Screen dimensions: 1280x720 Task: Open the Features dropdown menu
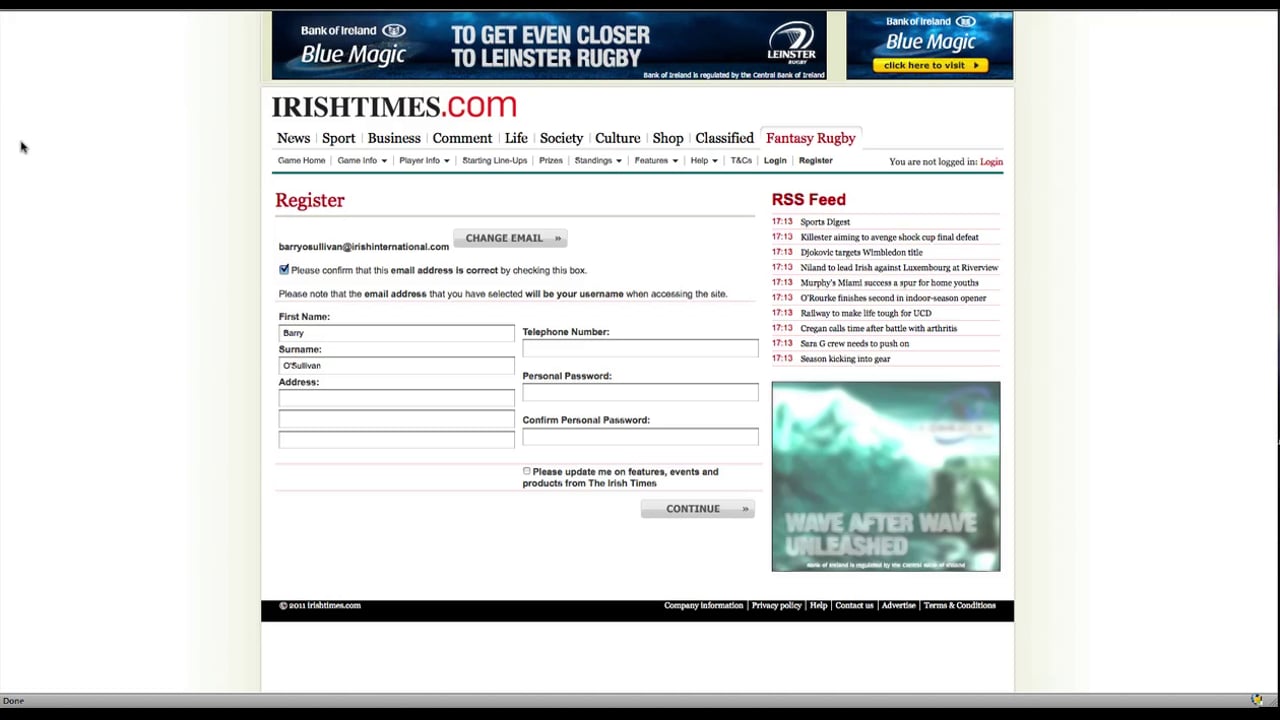point(656,160)
